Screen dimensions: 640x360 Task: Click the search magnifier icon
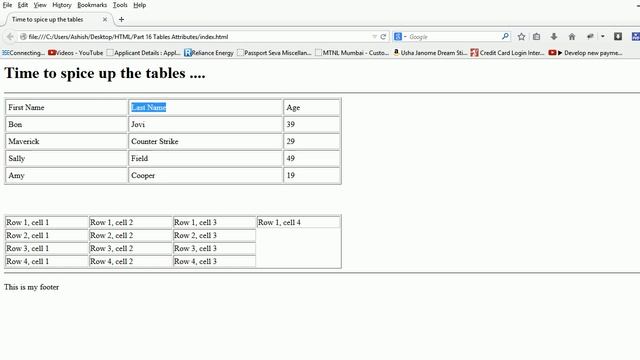[505, 36]
